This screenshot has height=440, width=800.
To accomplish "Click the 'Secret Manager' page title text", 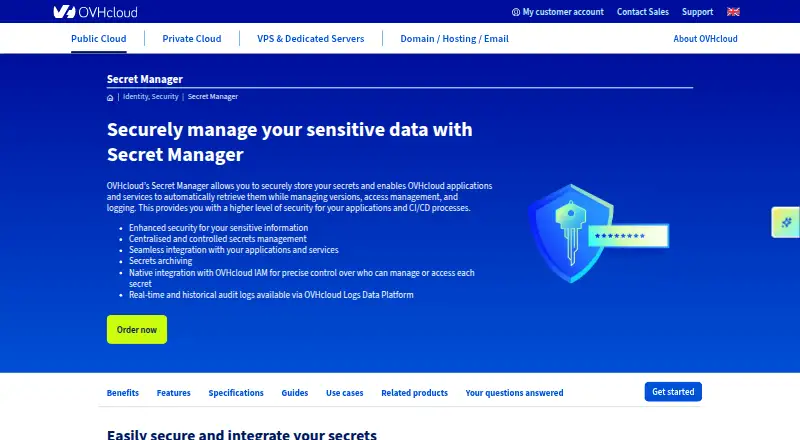I will click(x=145, y=79).
